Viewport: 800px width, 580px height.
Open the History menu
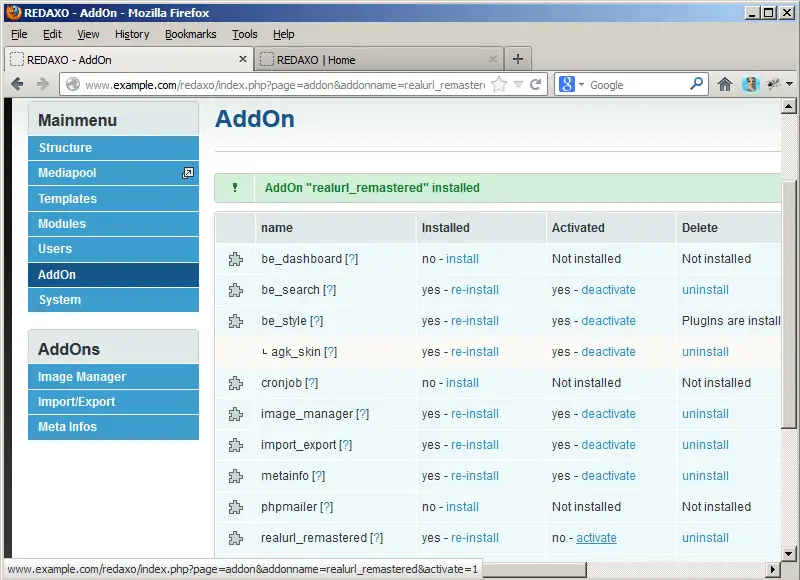click(x=132, y=34)
